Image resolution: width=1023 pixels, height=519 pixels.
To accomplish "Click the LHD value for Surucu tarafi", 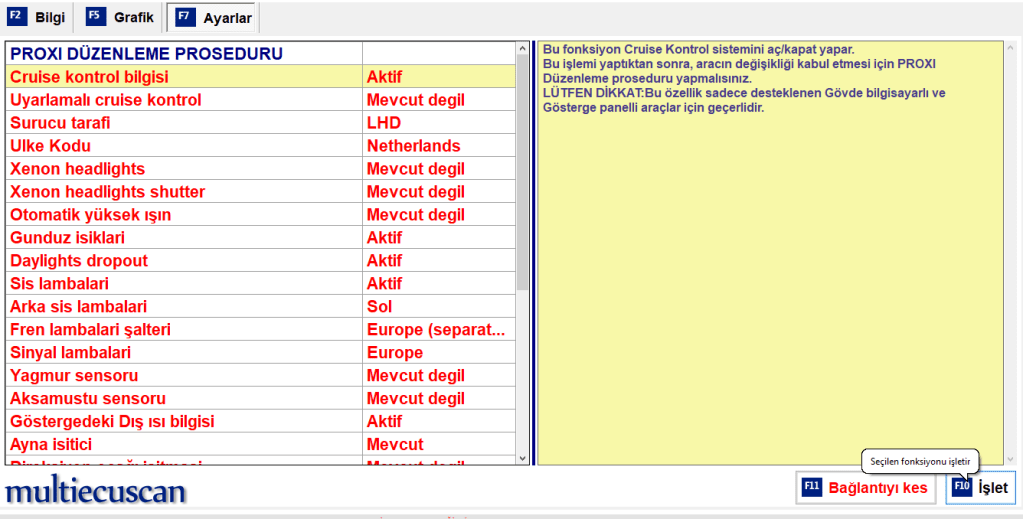I will (385, 123).
